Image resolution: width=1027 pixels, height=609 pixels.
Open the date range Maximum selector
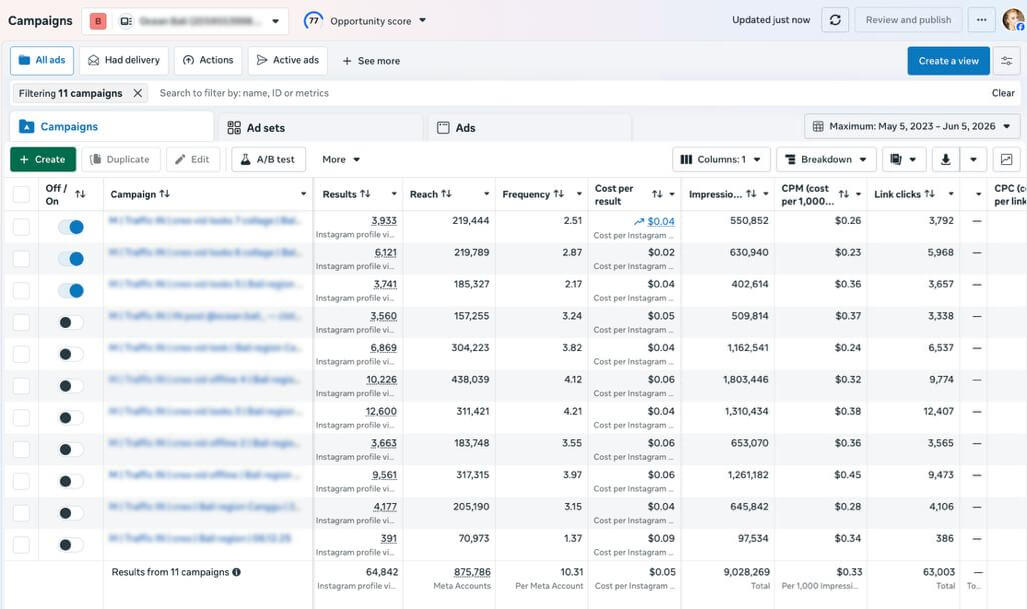click(912, 126)
